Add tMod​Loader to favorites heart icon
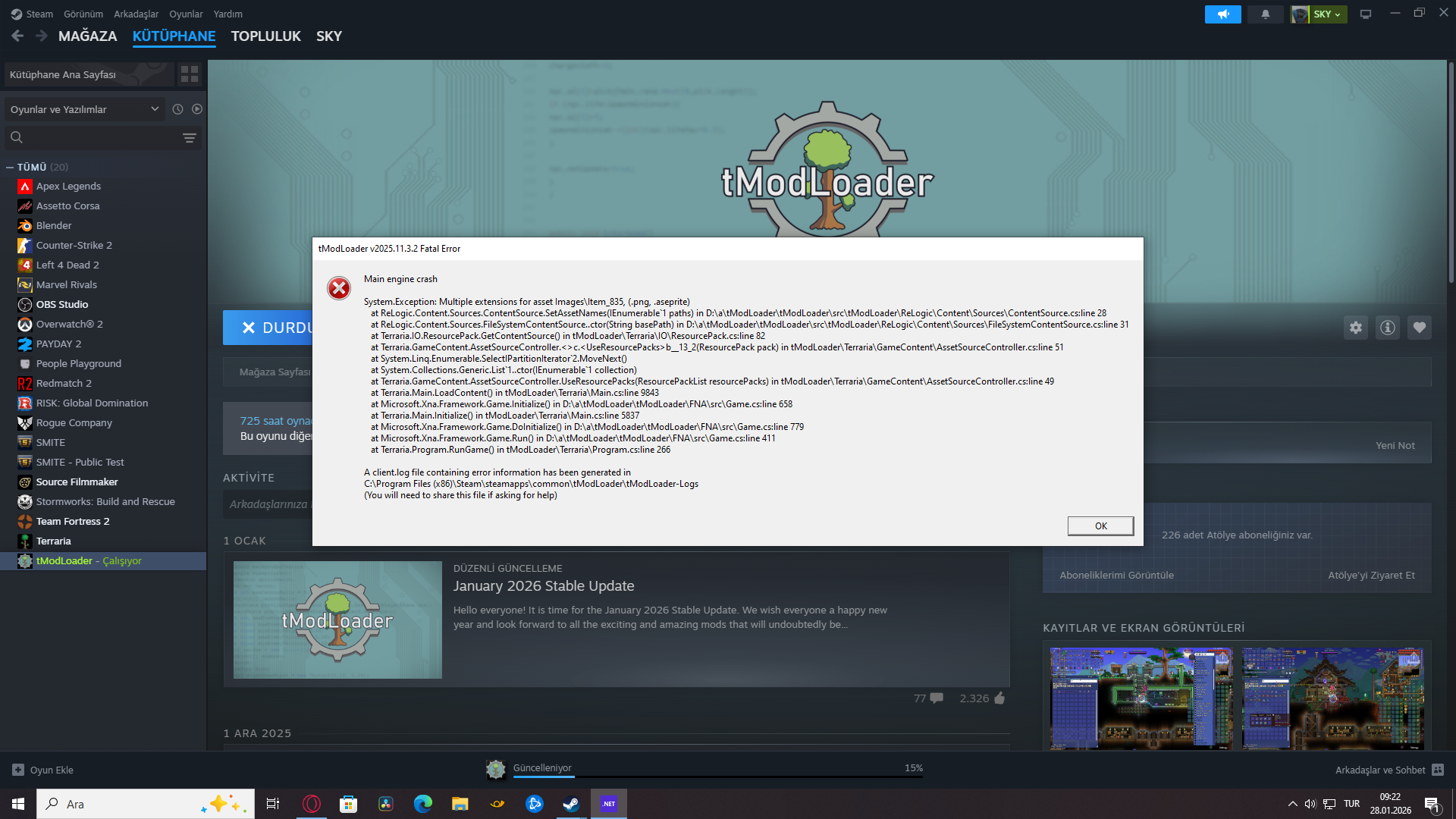1456x819 pixels. coord(1420,328)
